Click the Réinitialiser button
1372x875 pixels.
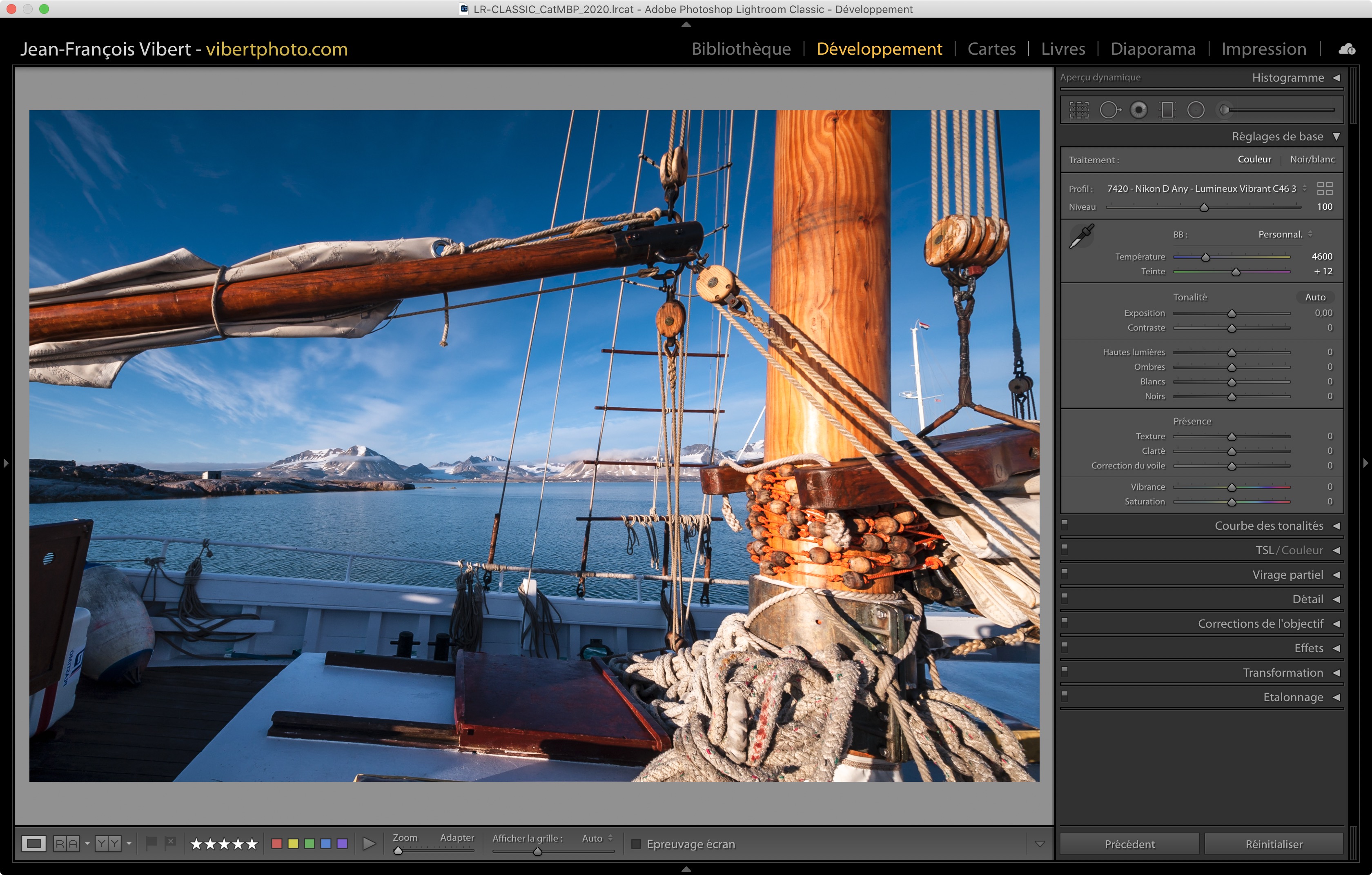click(1274, 844)
